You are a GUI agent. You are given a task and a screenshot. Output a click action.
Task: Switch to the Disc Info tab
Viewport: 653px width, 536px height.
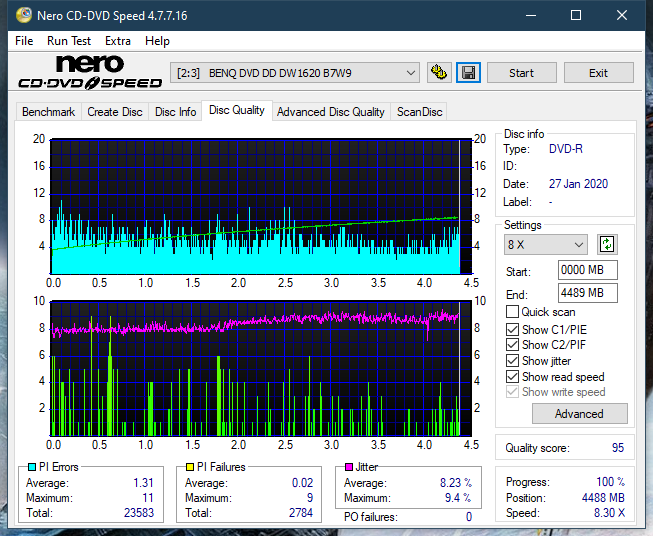pos(175,112)
